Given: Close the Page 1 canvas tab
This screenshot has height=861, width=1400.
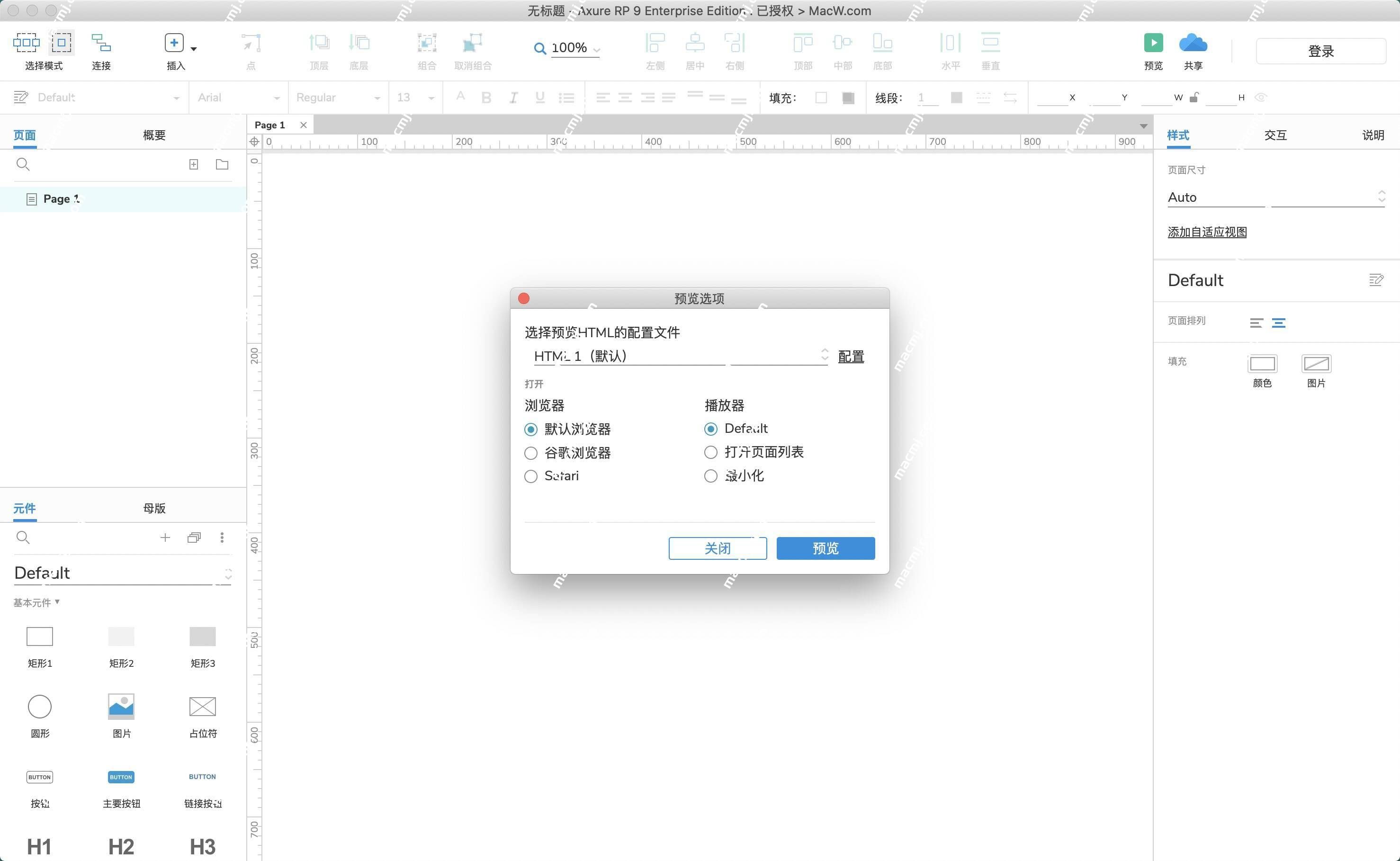Looking at the screenshot, I should [x=304, y=125].
